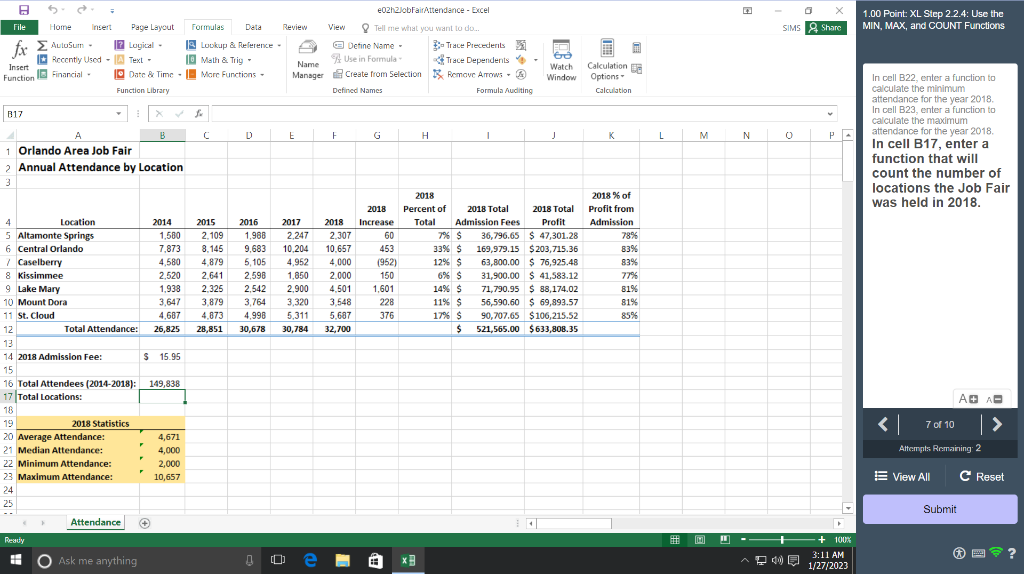1024x574 pixels.
Task: Open Customize Quick Access Toolbar dropdown
Action: click(x=112, y=10)
